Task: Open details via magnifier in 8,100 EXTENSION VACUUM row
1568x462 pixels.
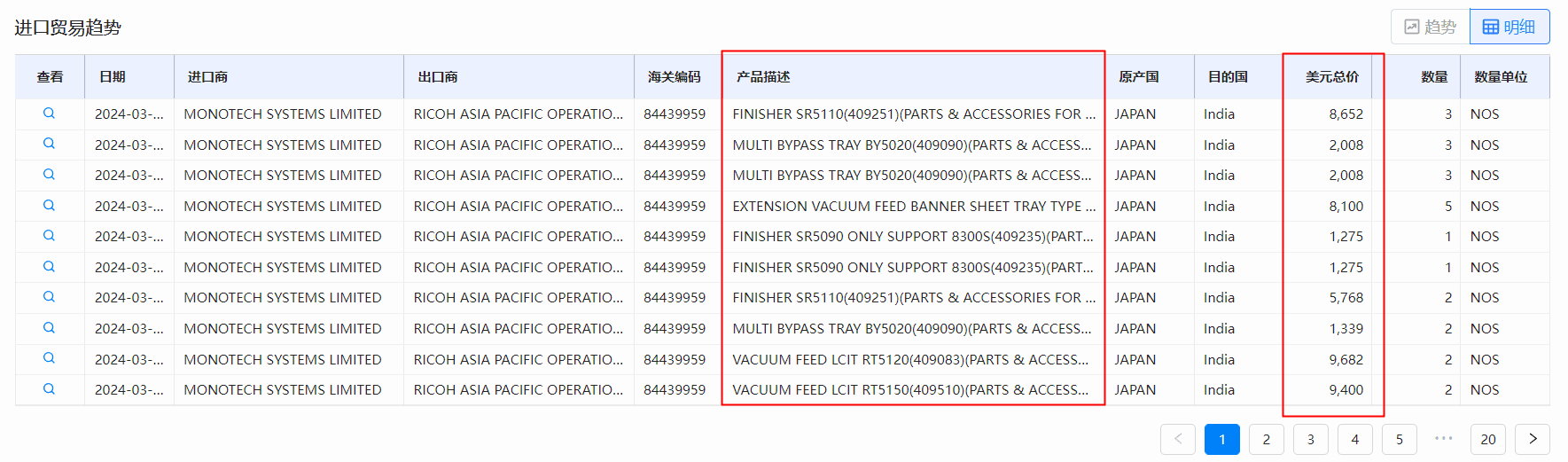Action: click(x=50, y=206)
